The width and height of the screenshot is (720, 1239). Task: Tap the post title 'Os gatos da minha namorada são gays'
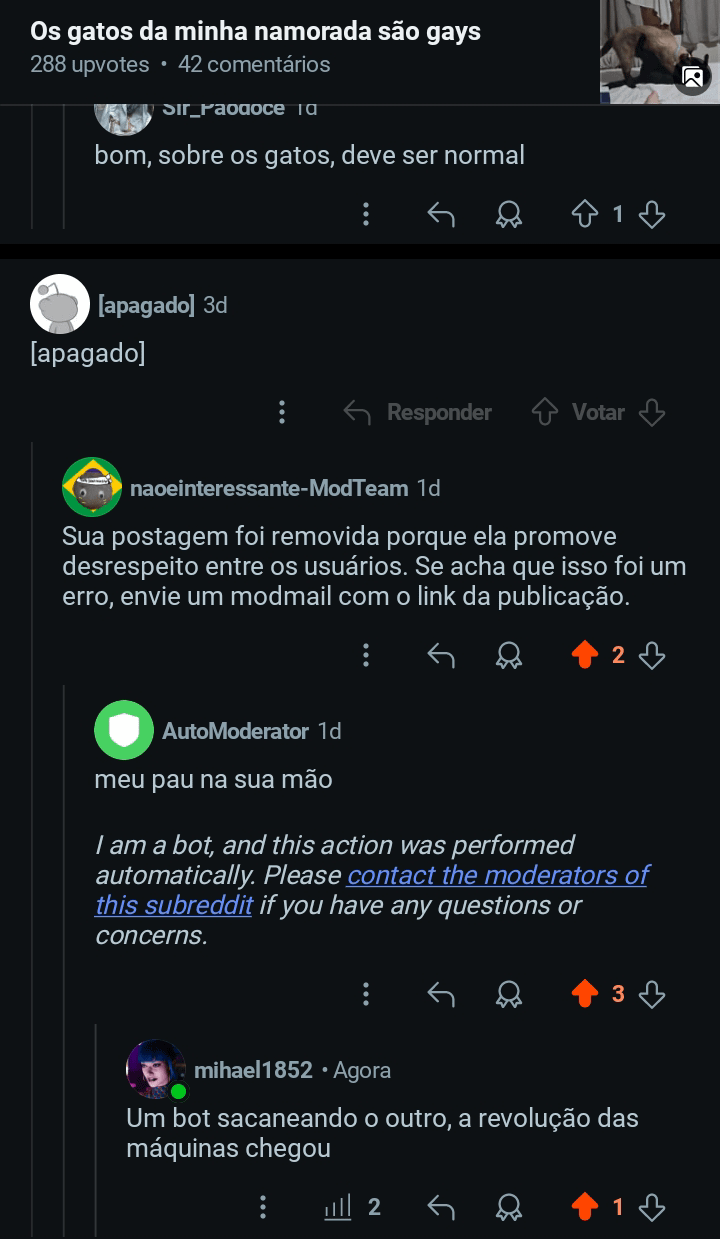[255, 32]
